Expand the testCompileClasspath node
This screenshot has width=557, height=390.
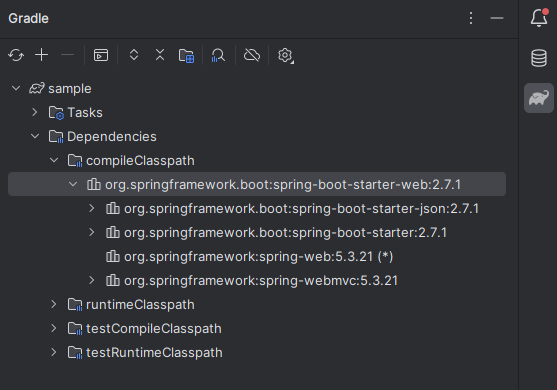[x=54, y=328]
